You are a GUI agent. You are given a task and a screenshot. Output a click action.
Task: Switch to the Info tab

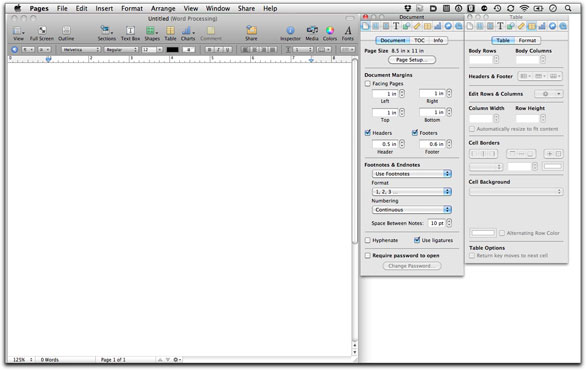click(438, 40)
